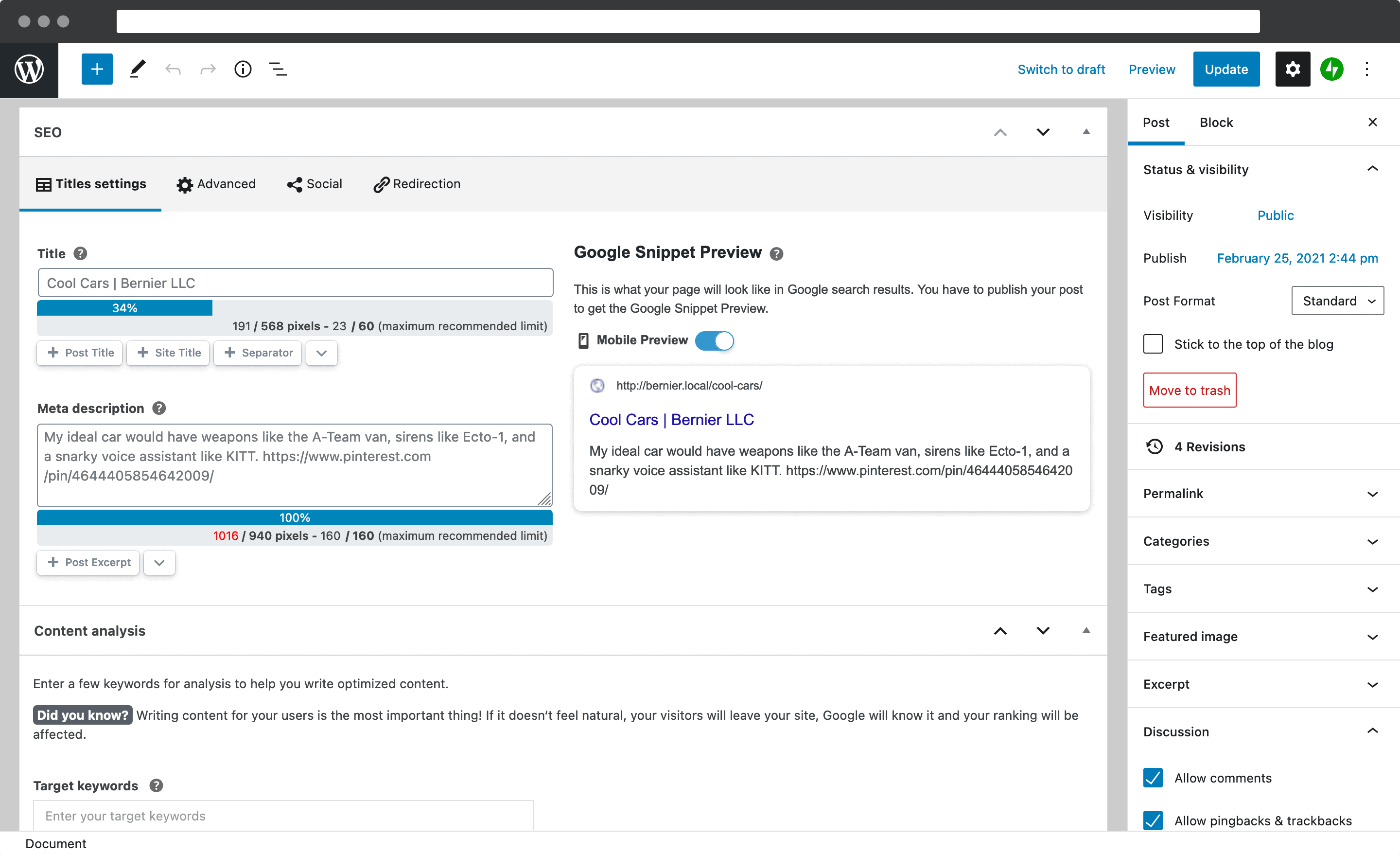The height and width of the screenshot is (855, 1400).
Task: Open more variables dropdown after Post Excerpt
Action: pyautogui.click(x=159, y=562)
